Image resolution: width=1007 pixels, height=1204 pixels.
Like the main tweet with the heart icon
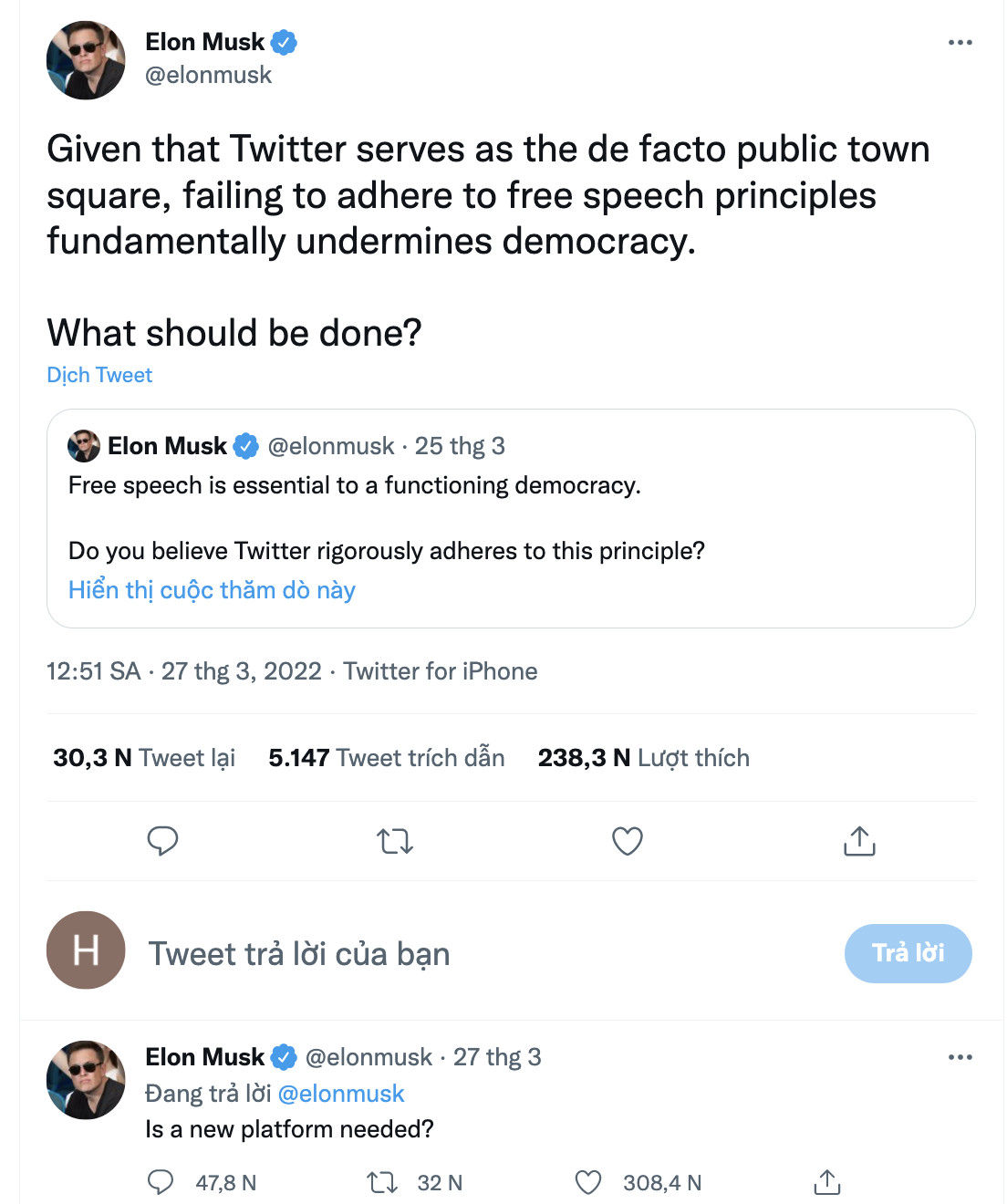point(628,841)
